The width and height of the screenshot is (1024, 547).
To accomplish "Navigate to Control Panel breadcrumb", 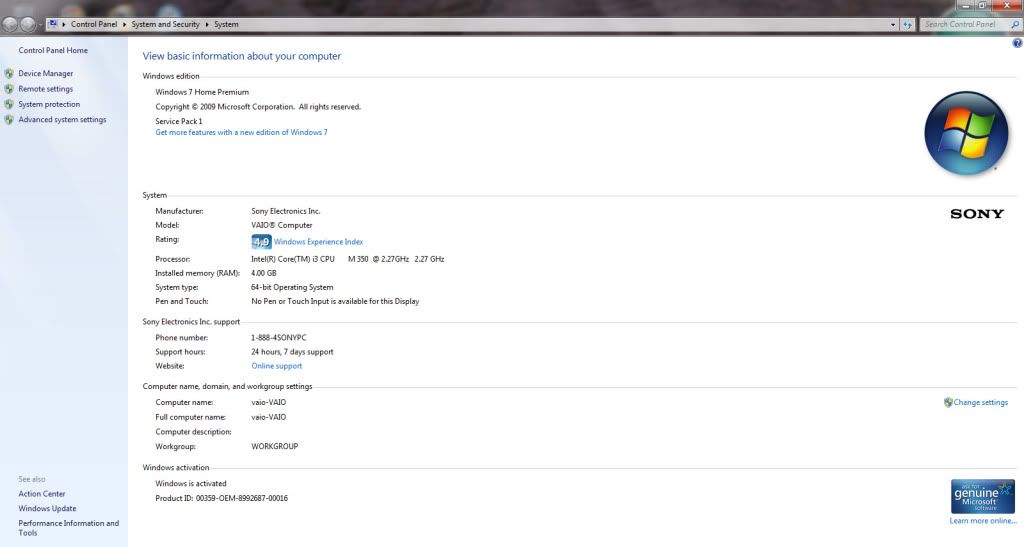I will (x=94, y=24).
